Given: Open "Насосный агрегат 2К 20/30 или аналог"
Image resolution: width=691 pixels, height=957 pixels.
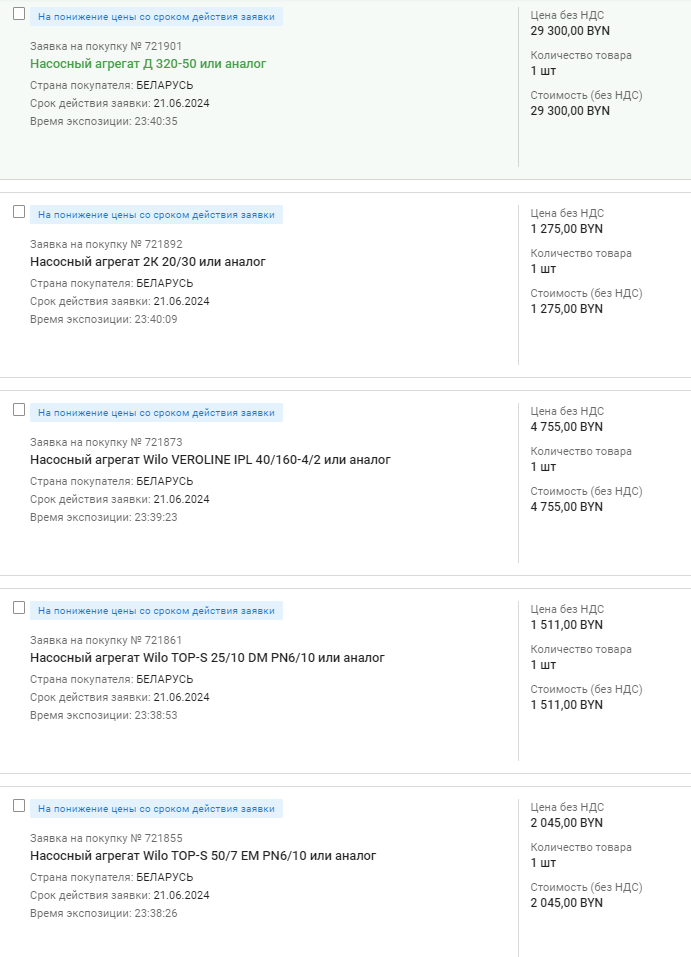Looking at the screenshot, I should coord(148,262).
